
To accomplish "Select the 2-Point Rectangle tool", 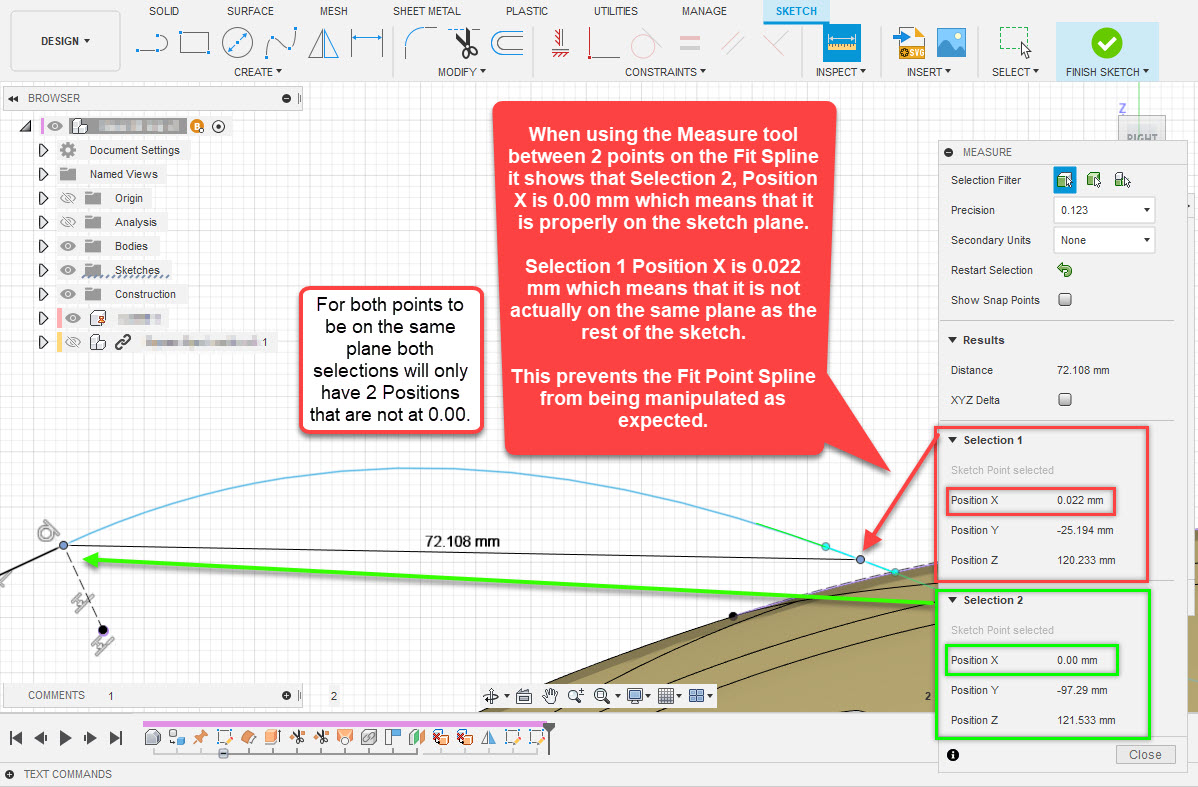I will point(194,42).
